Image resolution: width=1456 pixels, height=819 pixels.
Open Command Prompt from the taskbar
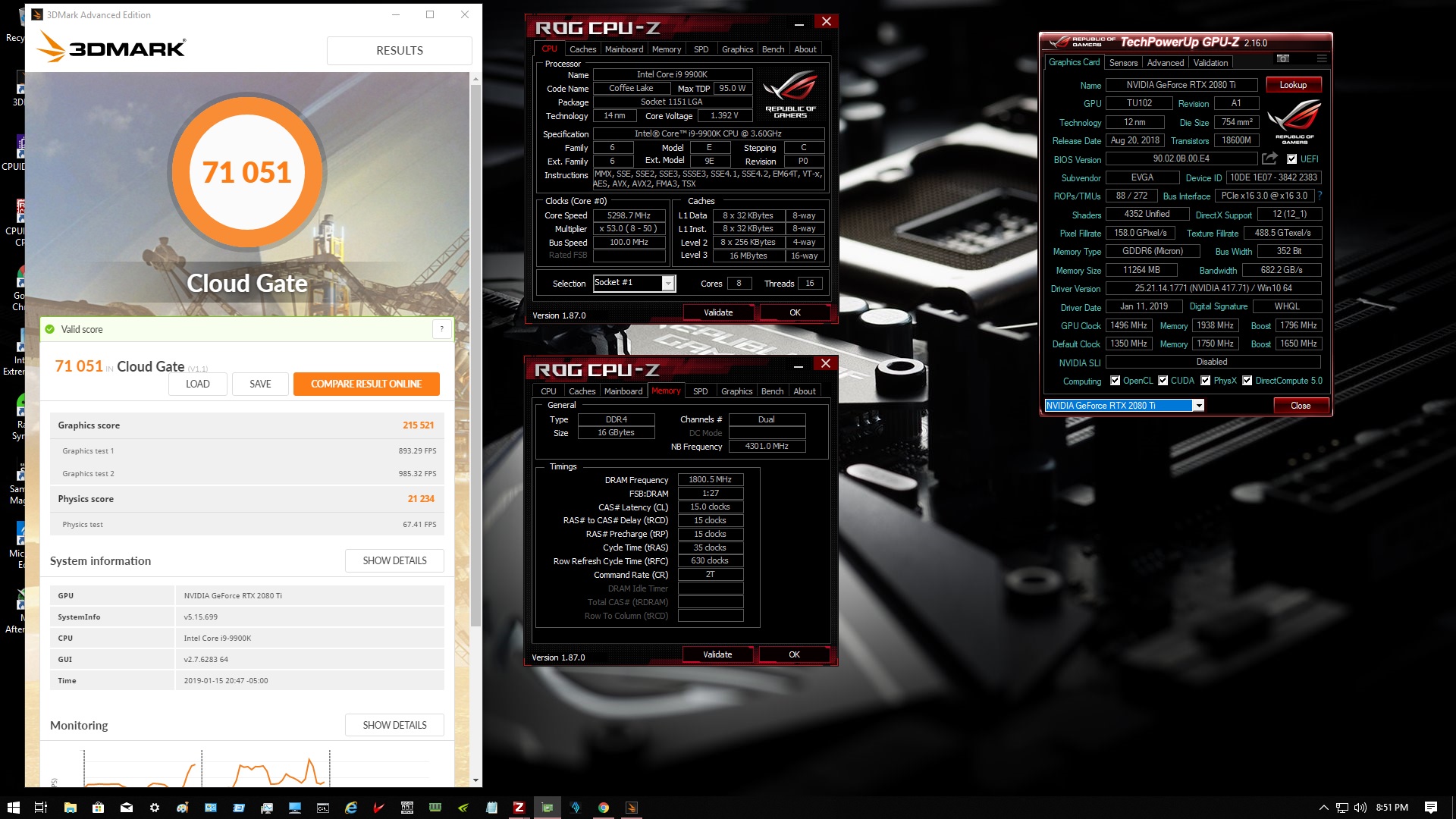(322, 808)
